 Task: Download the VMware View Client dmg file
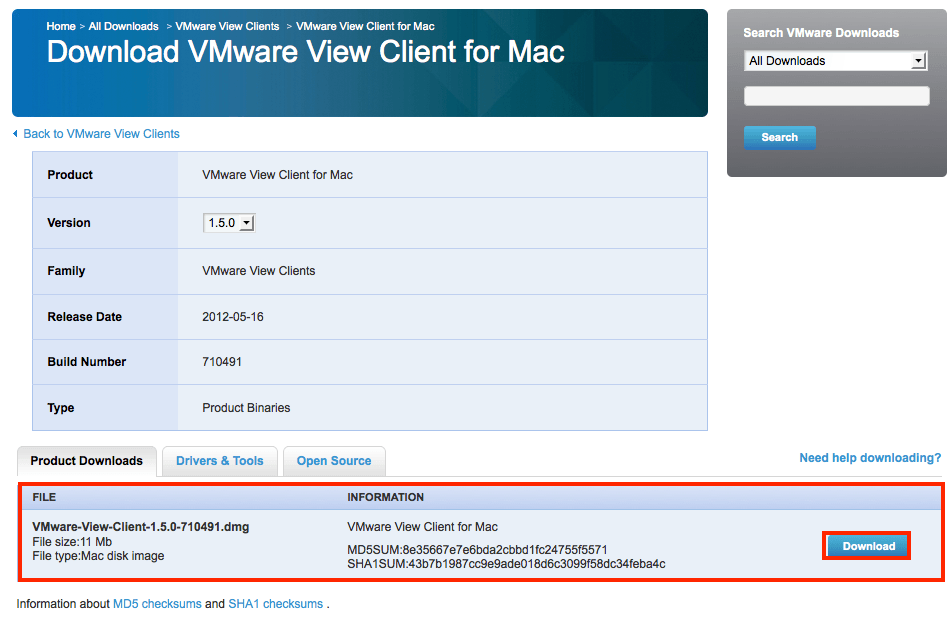pos(868,546)
